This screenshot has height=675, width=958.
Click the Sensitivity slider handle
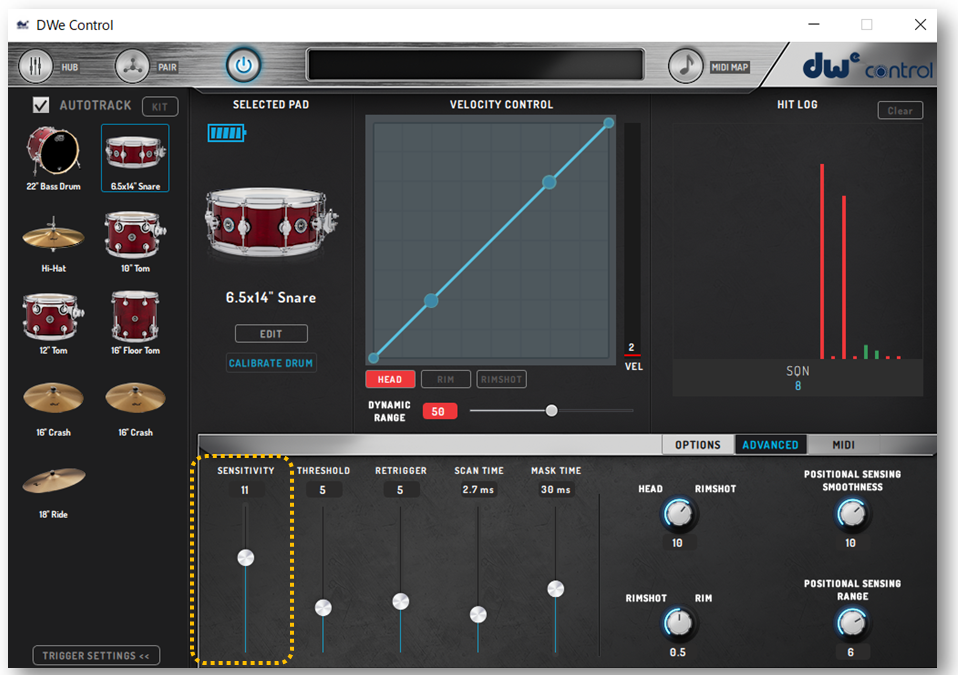tap(246, 558)
